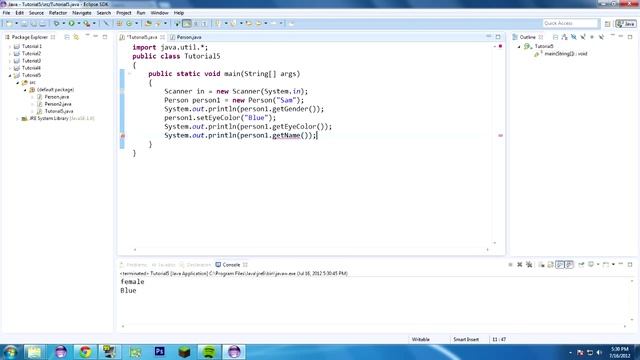Viewport: 640px width, 360px height.
Task: Select the main(String[]) method in Outline
Action: coord(565,54)
